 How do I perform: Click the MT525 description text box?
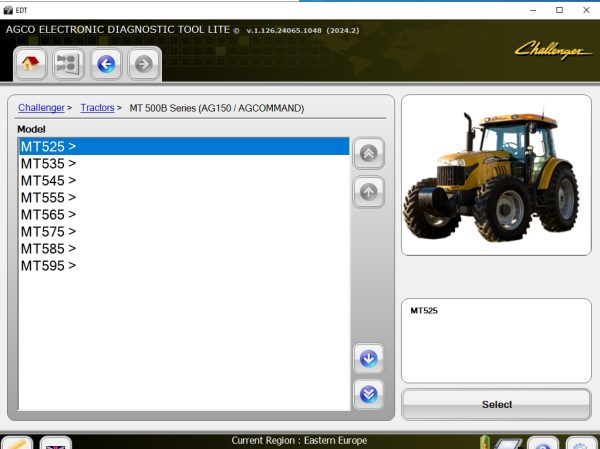tap(496, 341)
